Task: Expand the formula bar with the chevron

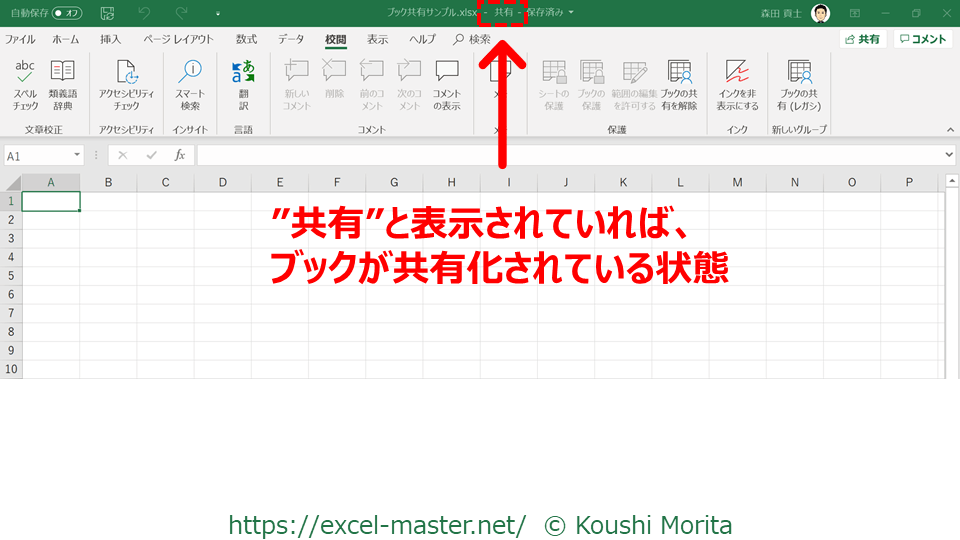Action: (x=948, y=155)
